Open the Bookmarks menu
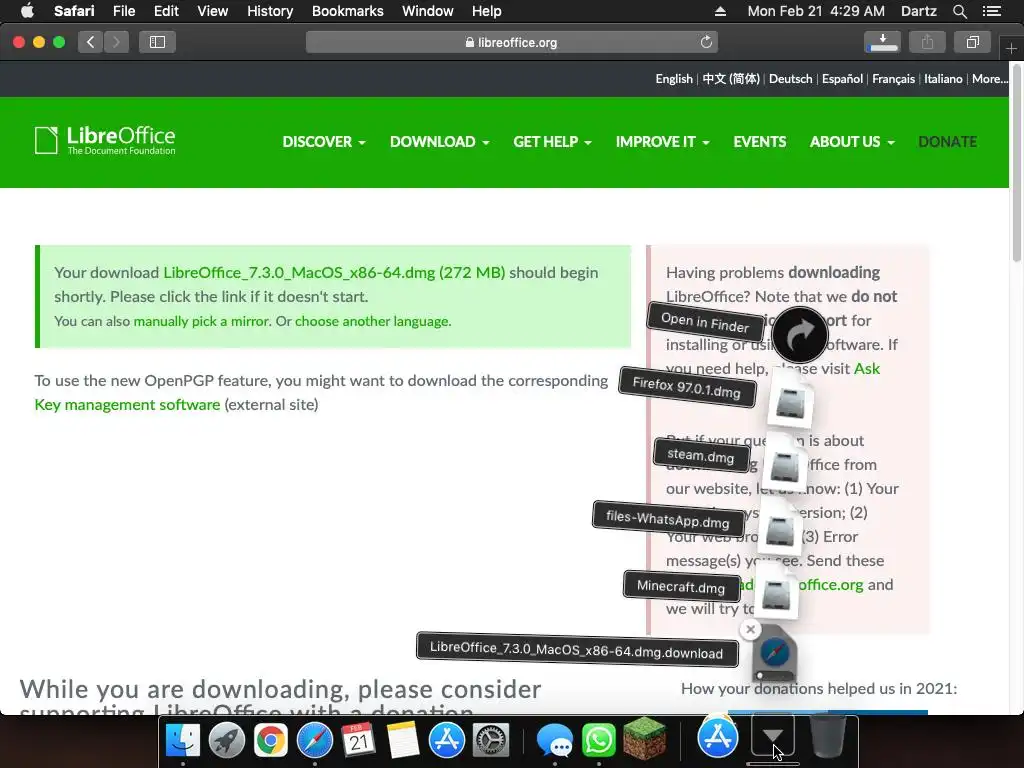The height and width of the screenshot is (768, 1024). [347, 11]
